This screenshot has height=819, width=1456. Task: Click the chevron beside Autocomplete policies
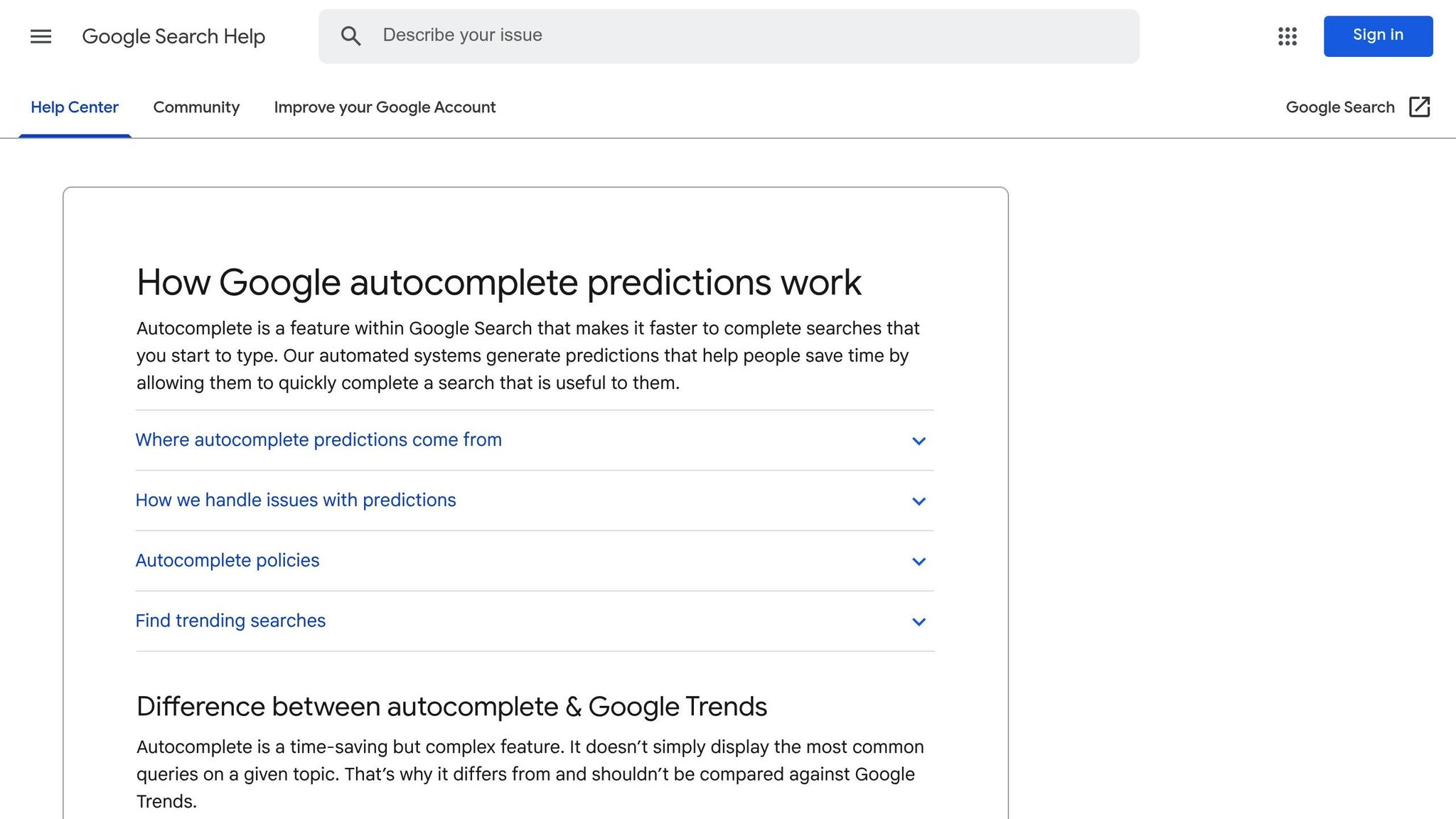point(919,562)
